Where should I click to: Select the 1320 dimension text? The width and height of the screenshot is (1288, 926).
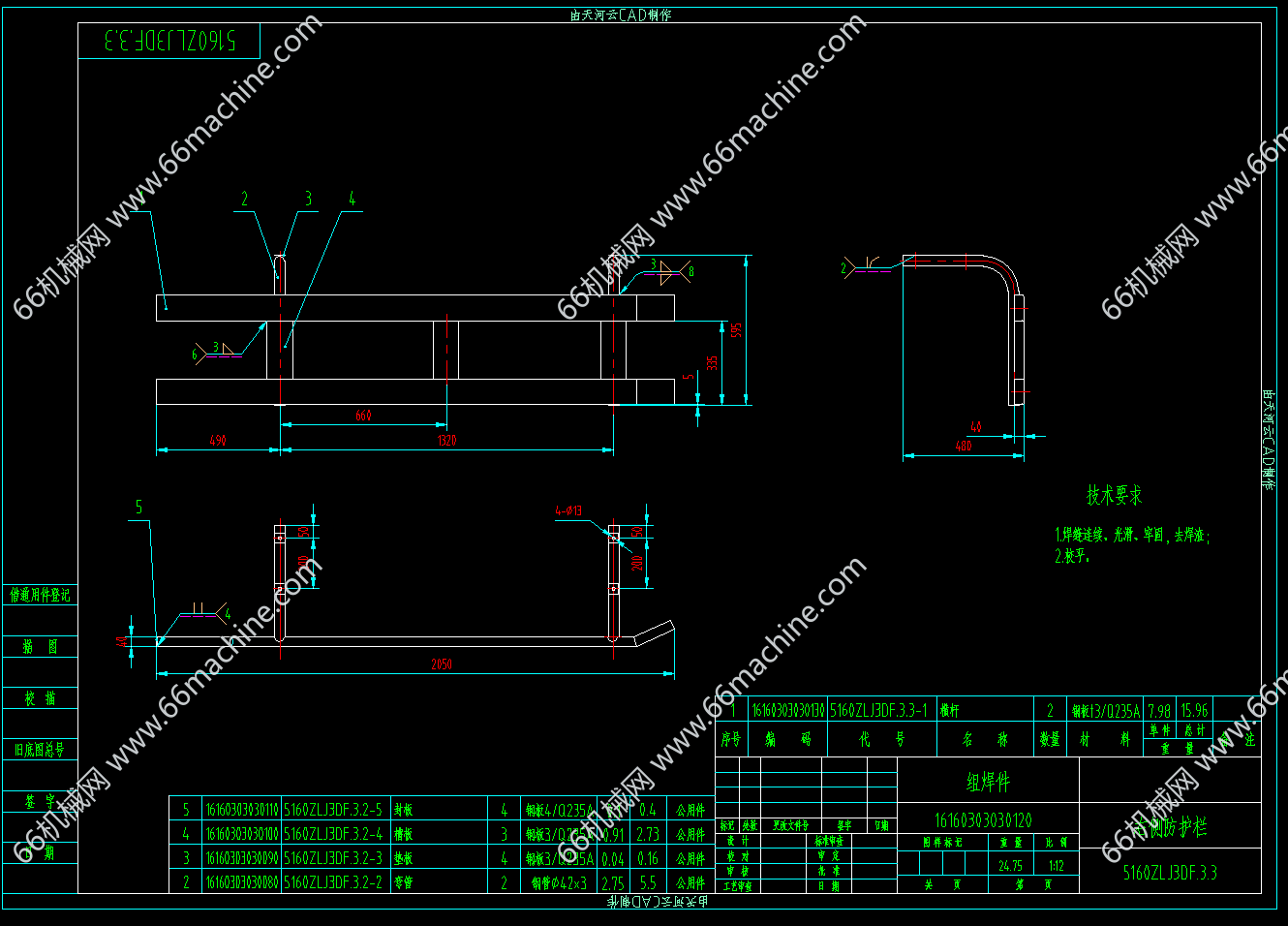[446, 441]
